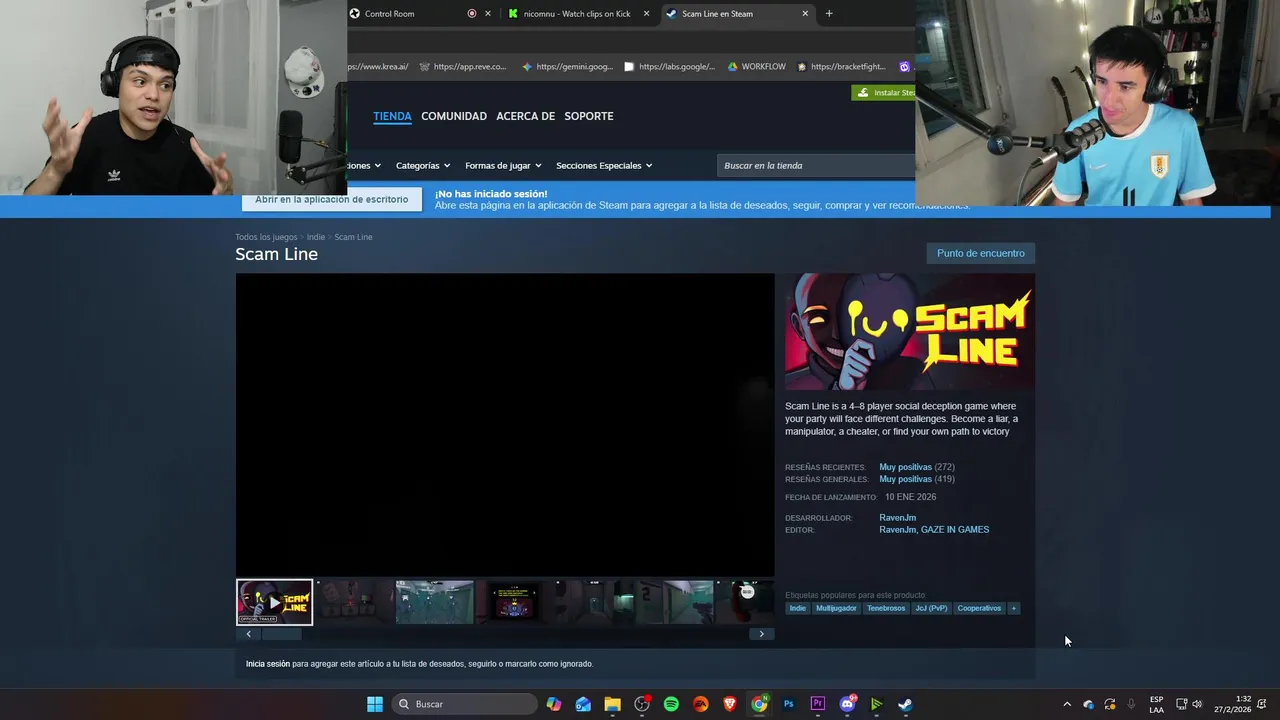The height and width of the screenshot is (720, 1280).
Task: Click the Tenebrosos tag
Action: (885, 608)
